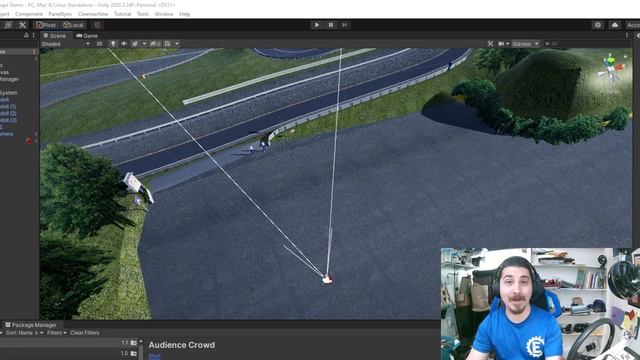The image size is (640, 360).
Task: Open the Window menu
Action: (164, 14)
